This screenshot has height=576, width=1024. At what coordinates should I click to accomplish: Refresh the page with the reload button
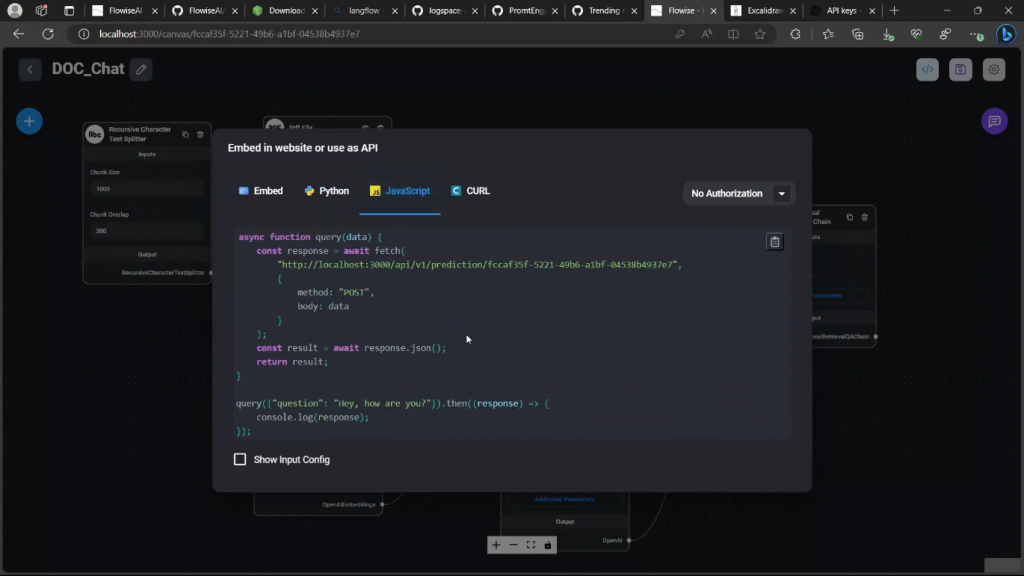click(x=46, y=34)
